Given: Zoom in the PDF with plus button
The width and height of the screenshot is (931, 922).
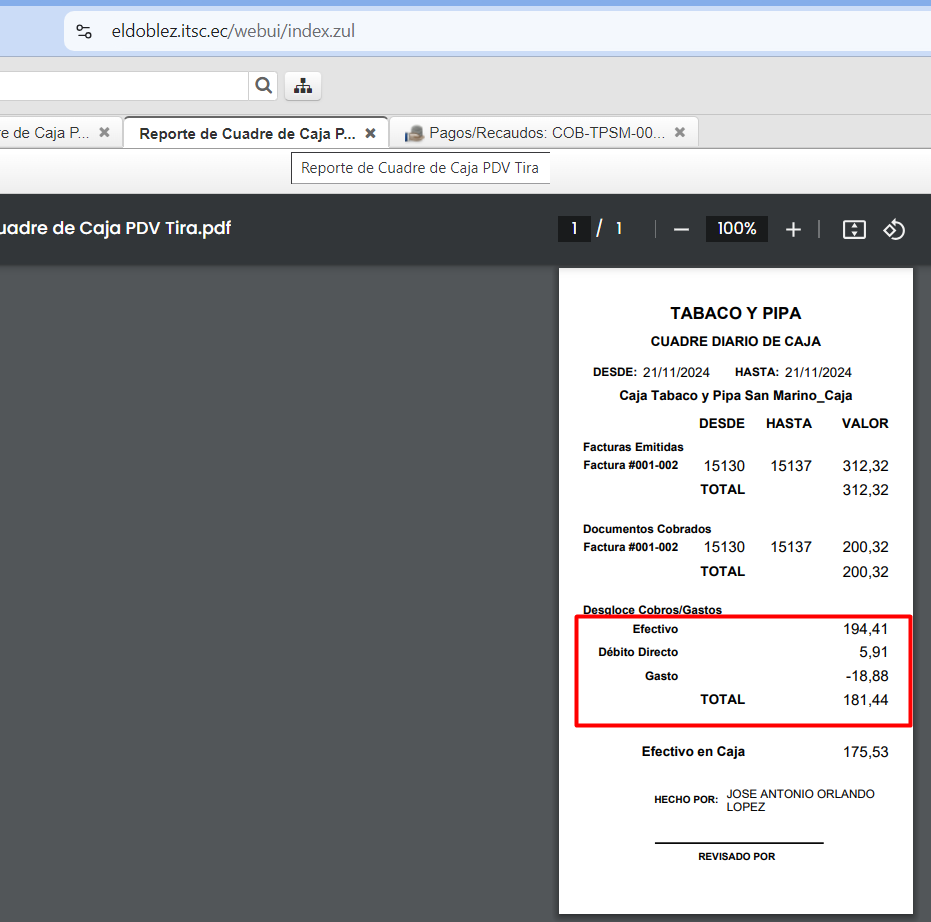Looking at the screenshot, I should click(x=793, y=229).
